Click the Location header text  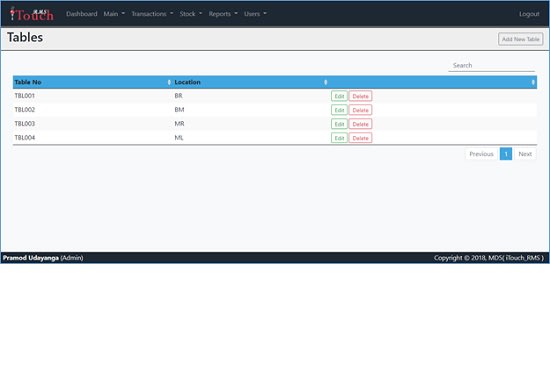(x=187, y=82)
